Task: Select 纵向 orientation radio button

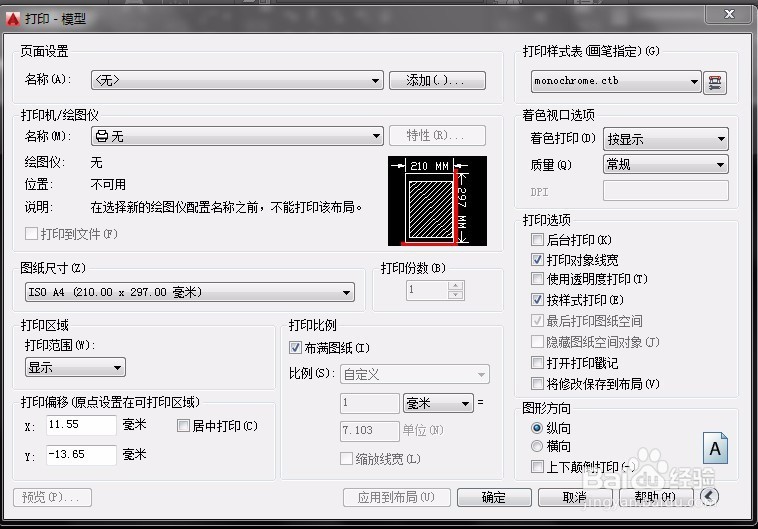Action: coord(537,428)
